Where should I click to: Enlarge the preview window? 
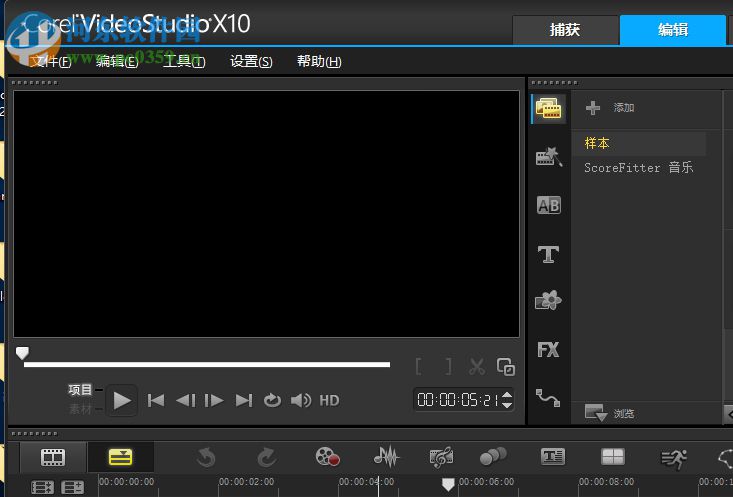[x=506, y=367]
